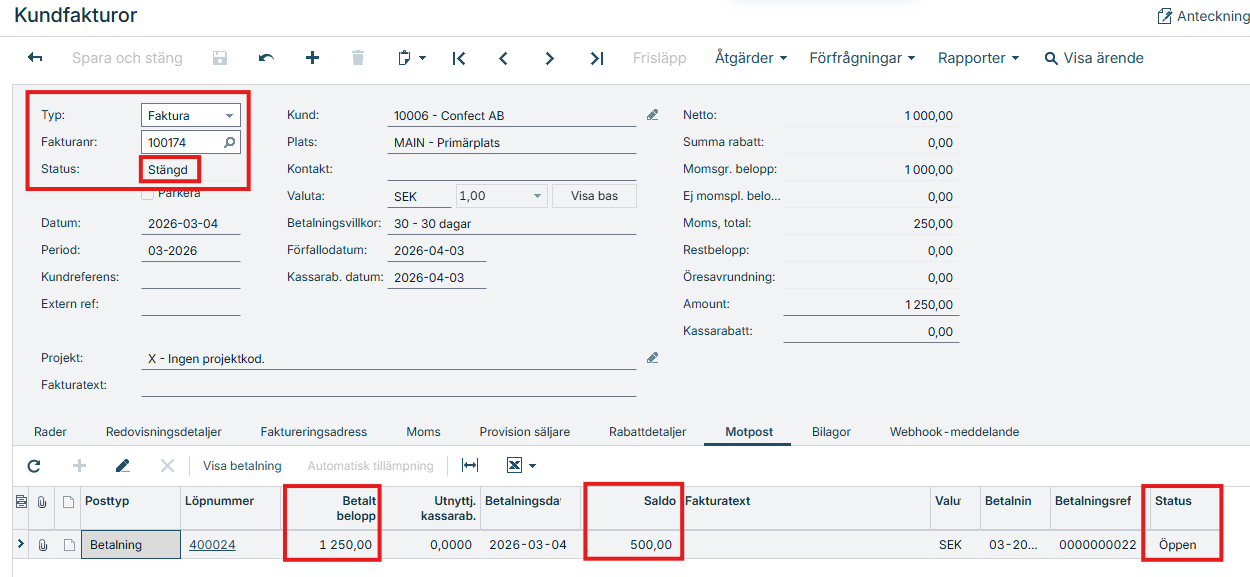Click the back arrow icon in toolbar
This screenshot has width=1250, height=577.
(35, 58)
